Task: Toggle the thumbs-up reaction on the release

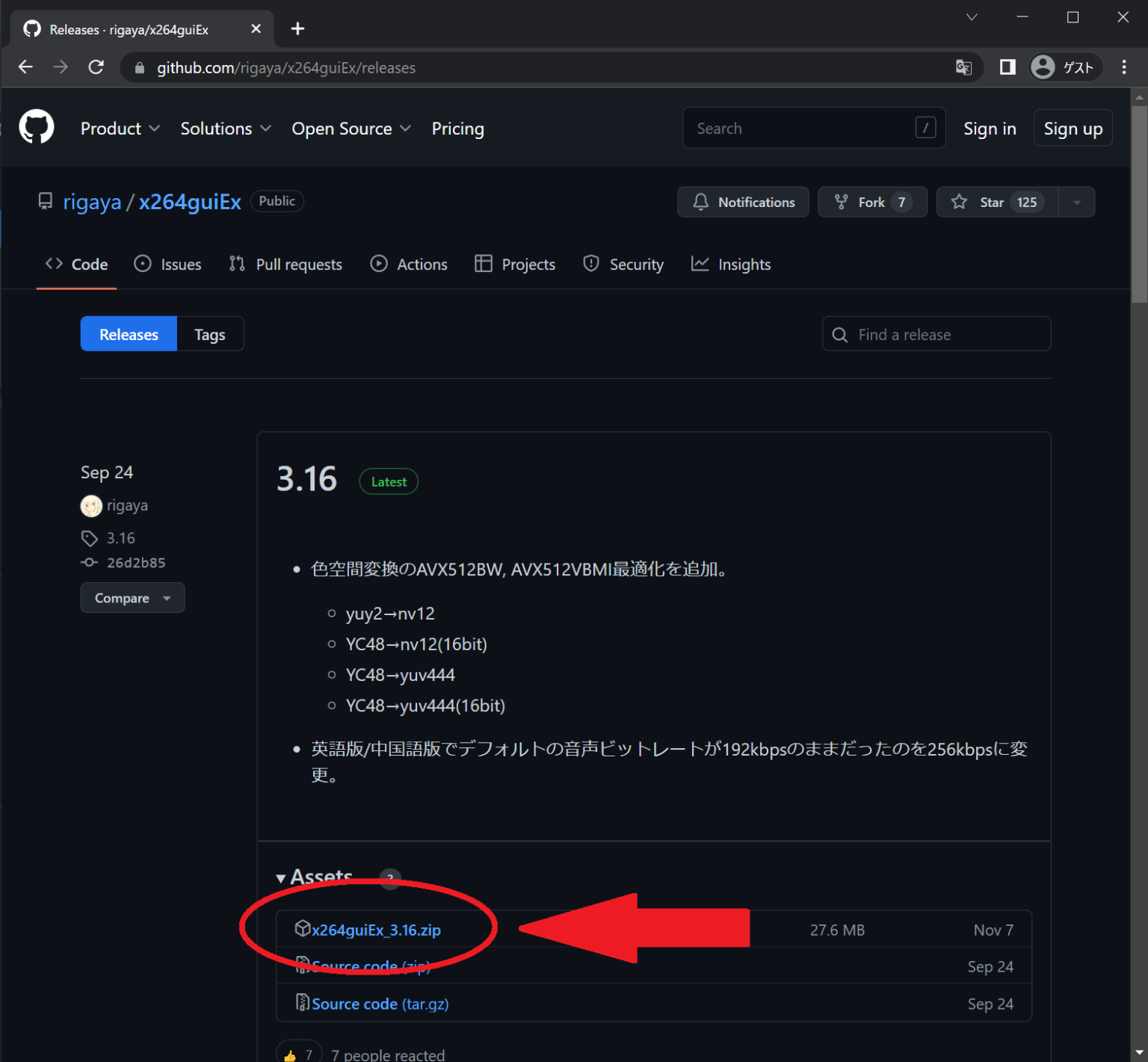Action: click(x=298, y=1053)
